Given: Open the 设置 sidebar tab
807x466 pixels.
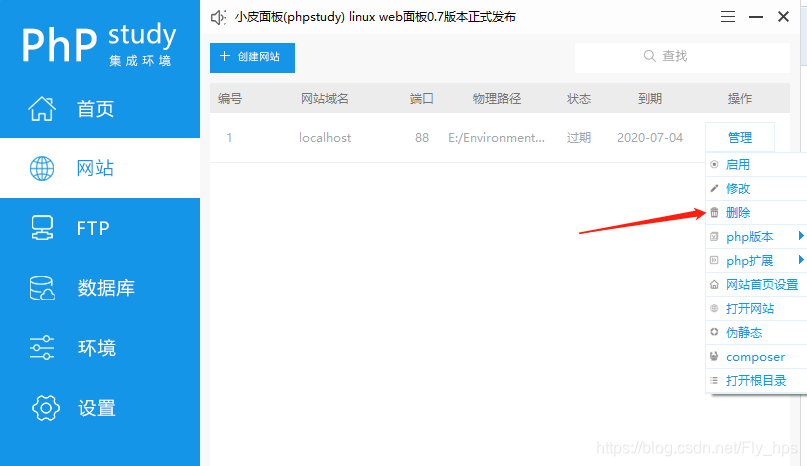Looking at the screenshot, I should [100, 408].
